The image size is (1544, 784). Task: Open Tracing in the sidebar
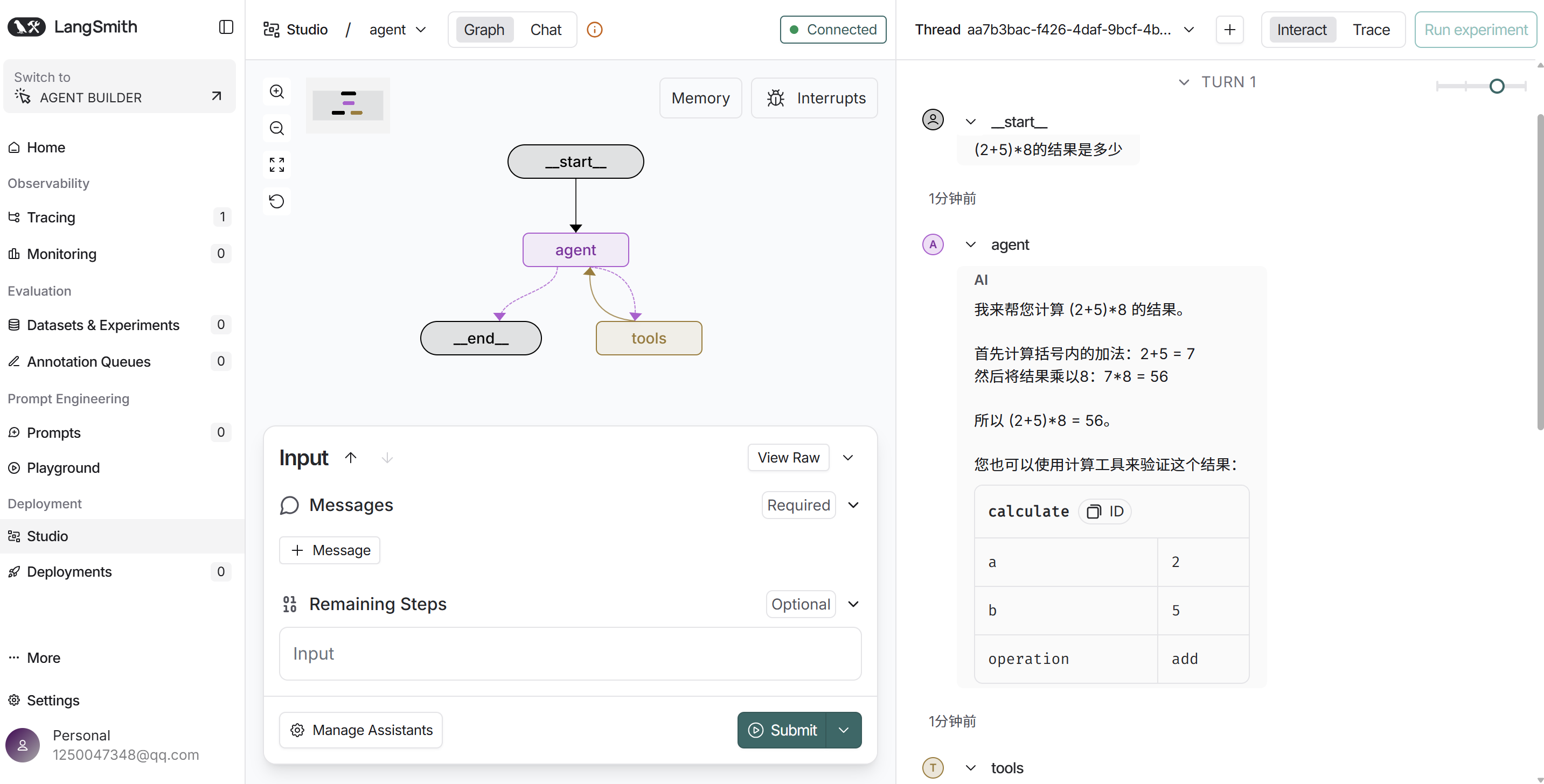51,217
